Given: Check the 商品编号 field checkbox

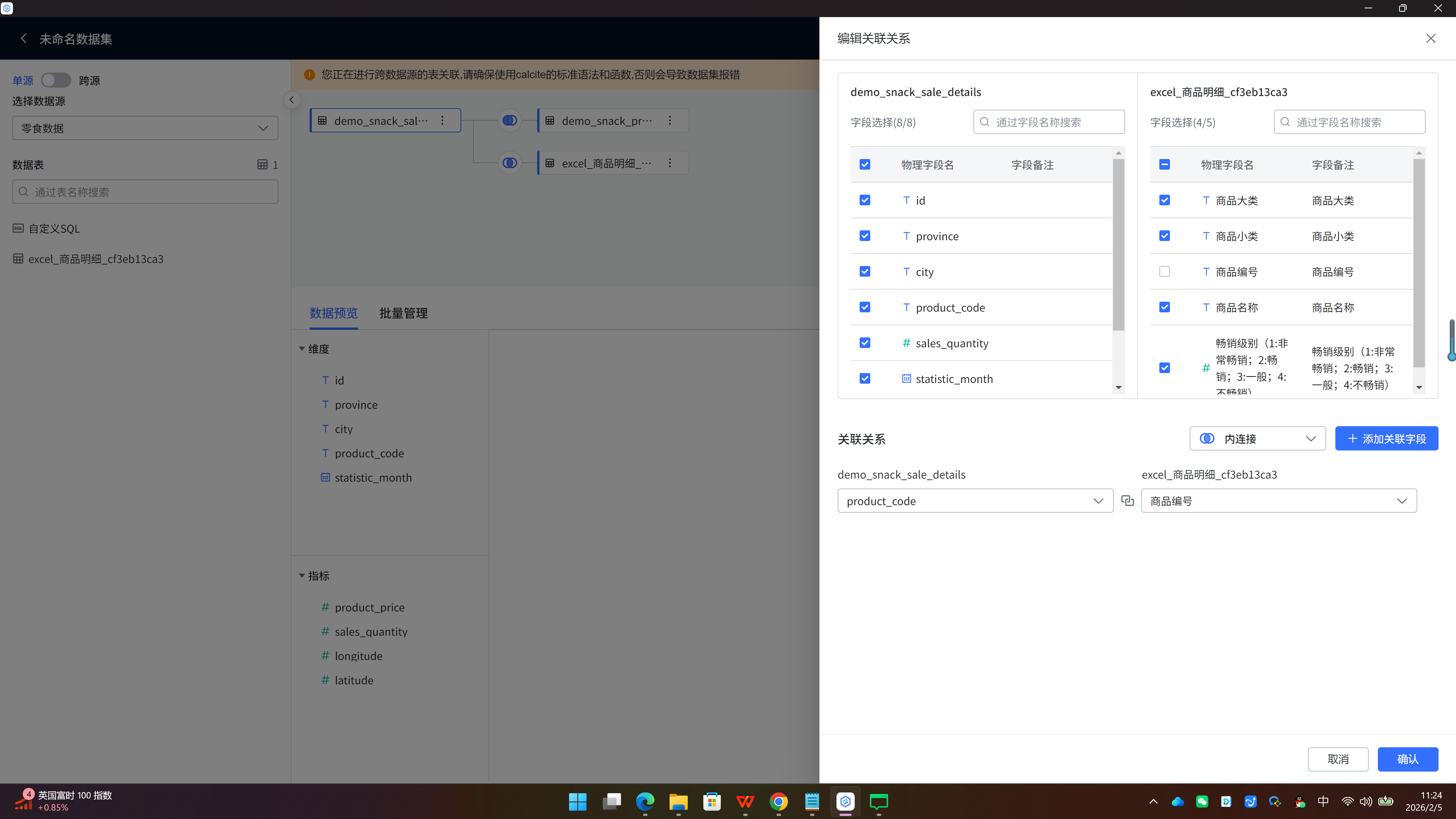Looking at the screenshot, I should coord(1164,271).
